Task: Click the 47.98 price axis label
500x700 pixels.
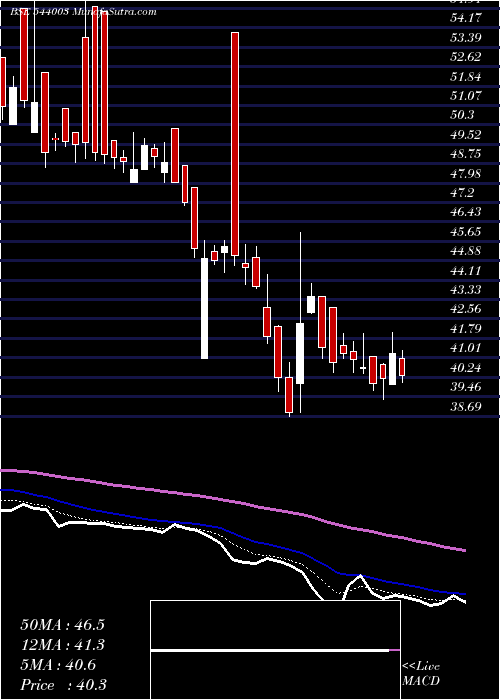Action: (466, 174)
